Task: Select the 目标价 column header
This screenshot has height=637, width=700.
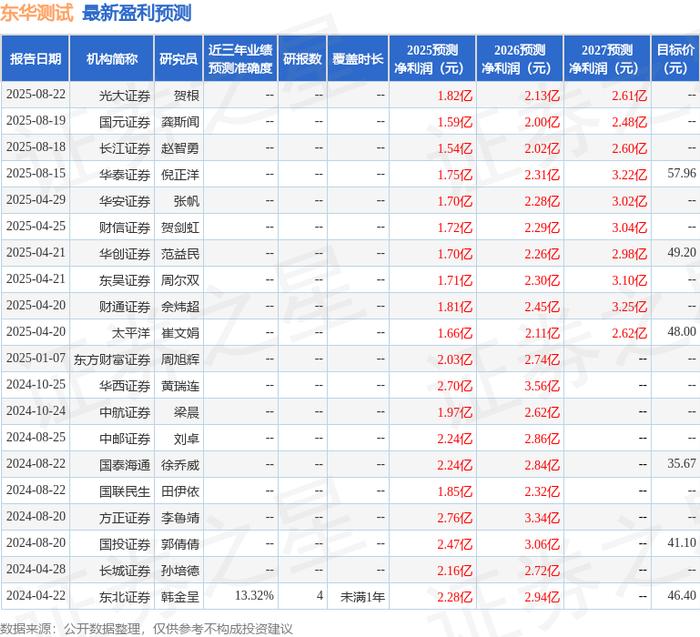Action: coord(675,58)
